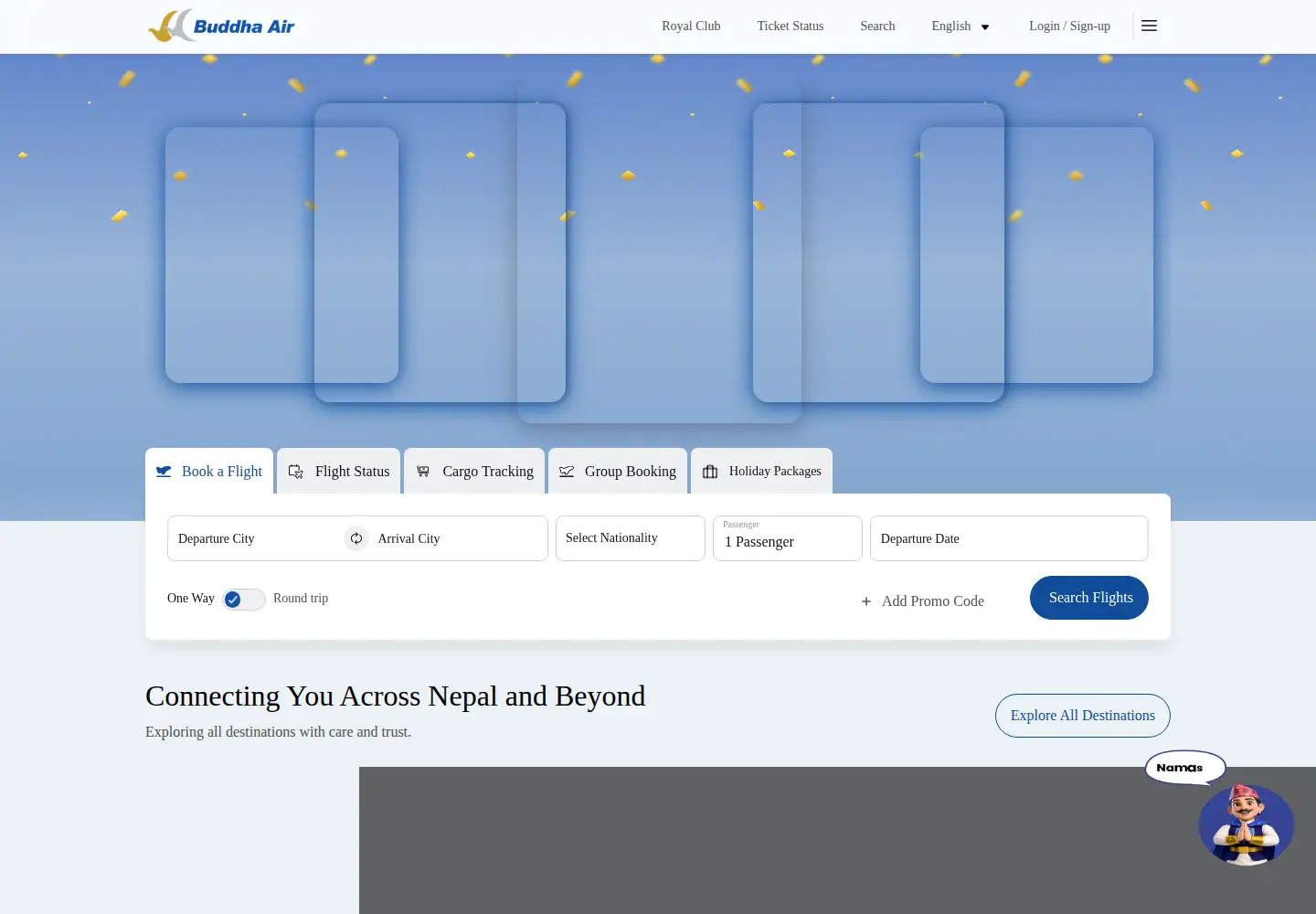This screenshot has height=914, width=1316.
Task: Select the Round trip label
Action: pyautogui.click(x=301, y=599)
